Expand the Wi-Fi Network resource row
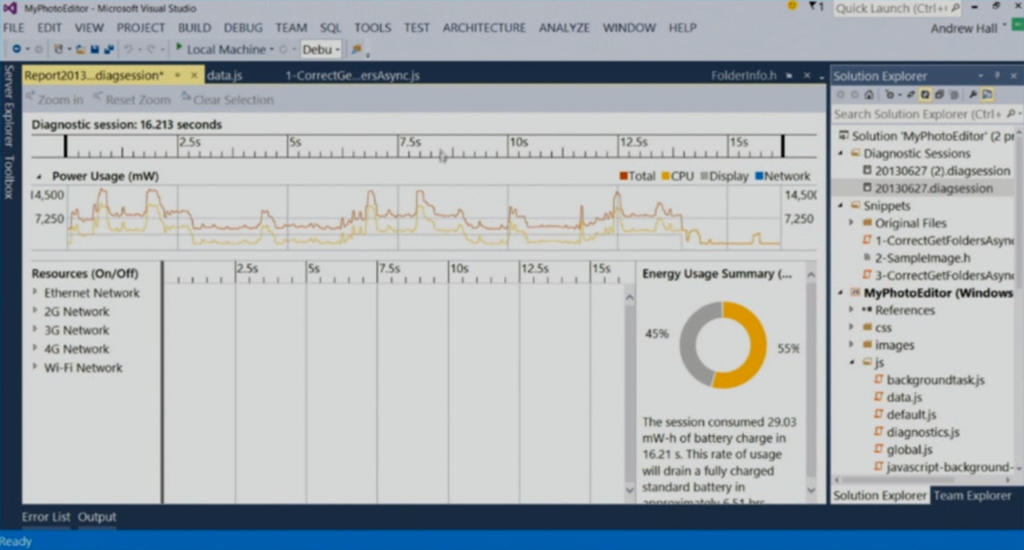The width and height of the screenshot is (1024, 550). click(35, 367)
